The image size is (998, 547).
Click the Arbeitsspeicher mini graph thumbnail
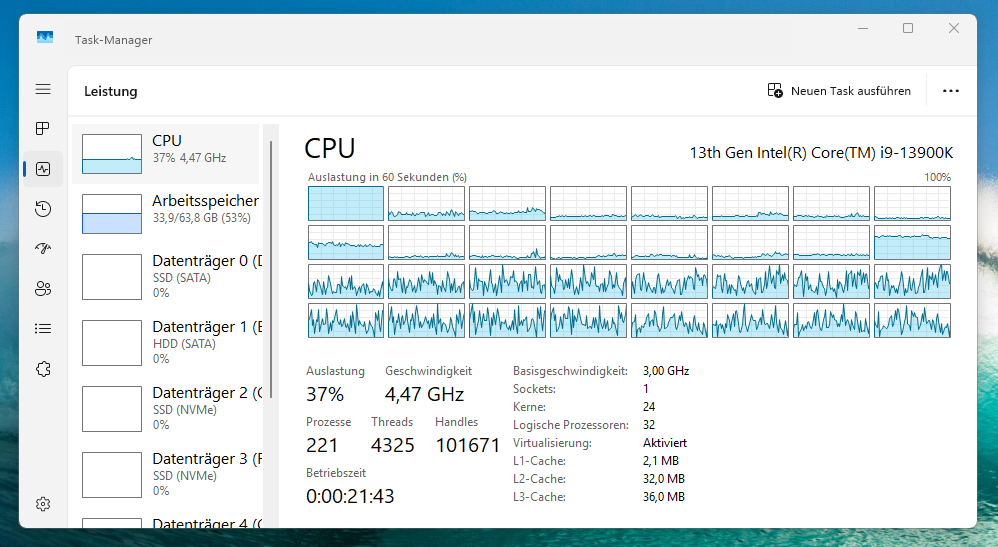coord(112,214)
